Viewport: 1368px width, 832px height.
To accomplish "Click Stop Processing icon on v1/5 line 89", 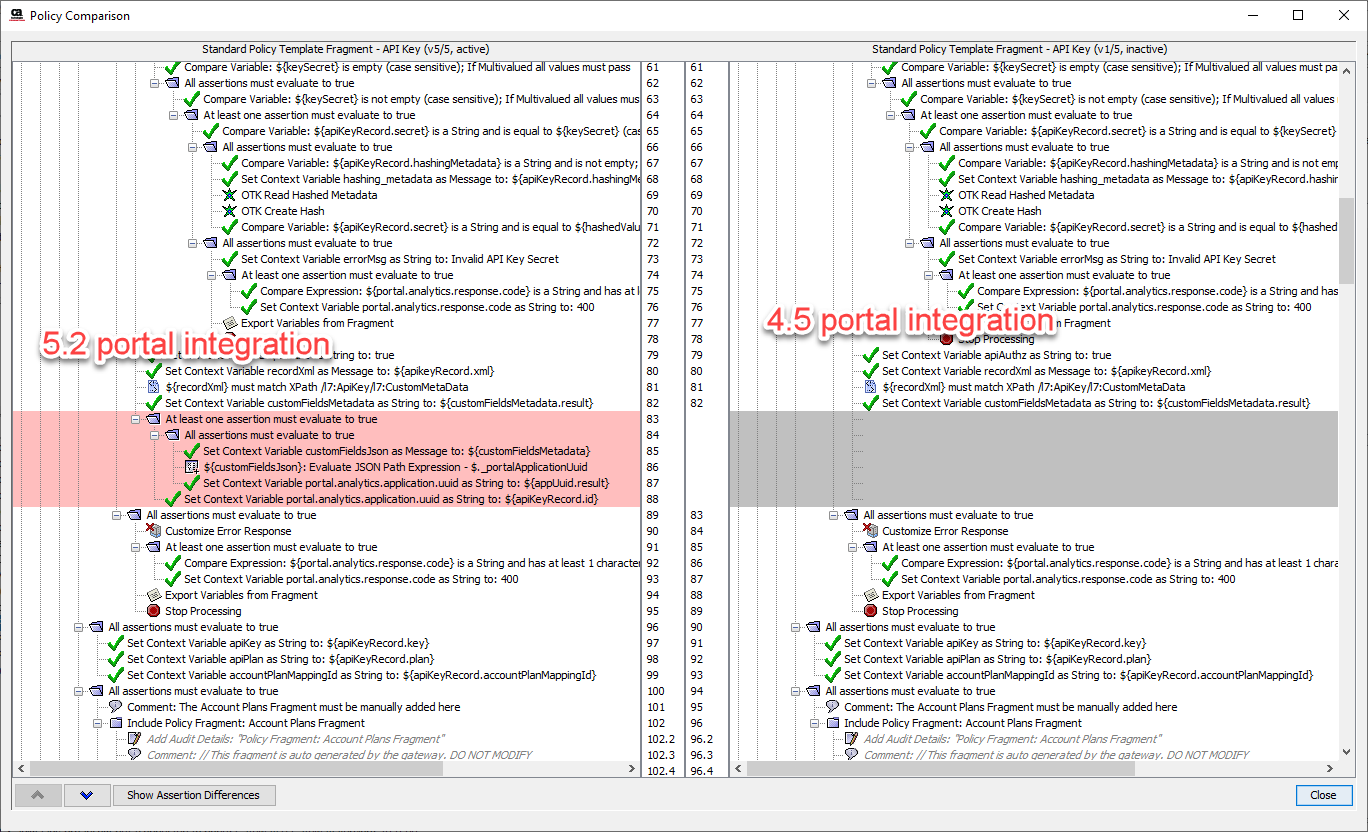I will click(870, 611).
